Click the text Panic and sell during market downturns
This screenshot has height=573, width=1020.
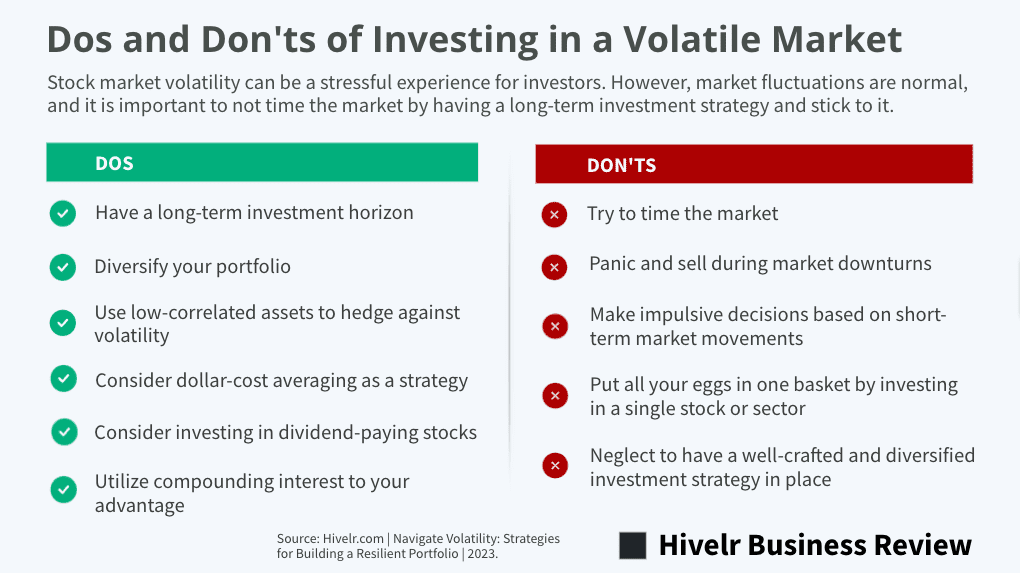coord(760,263)
